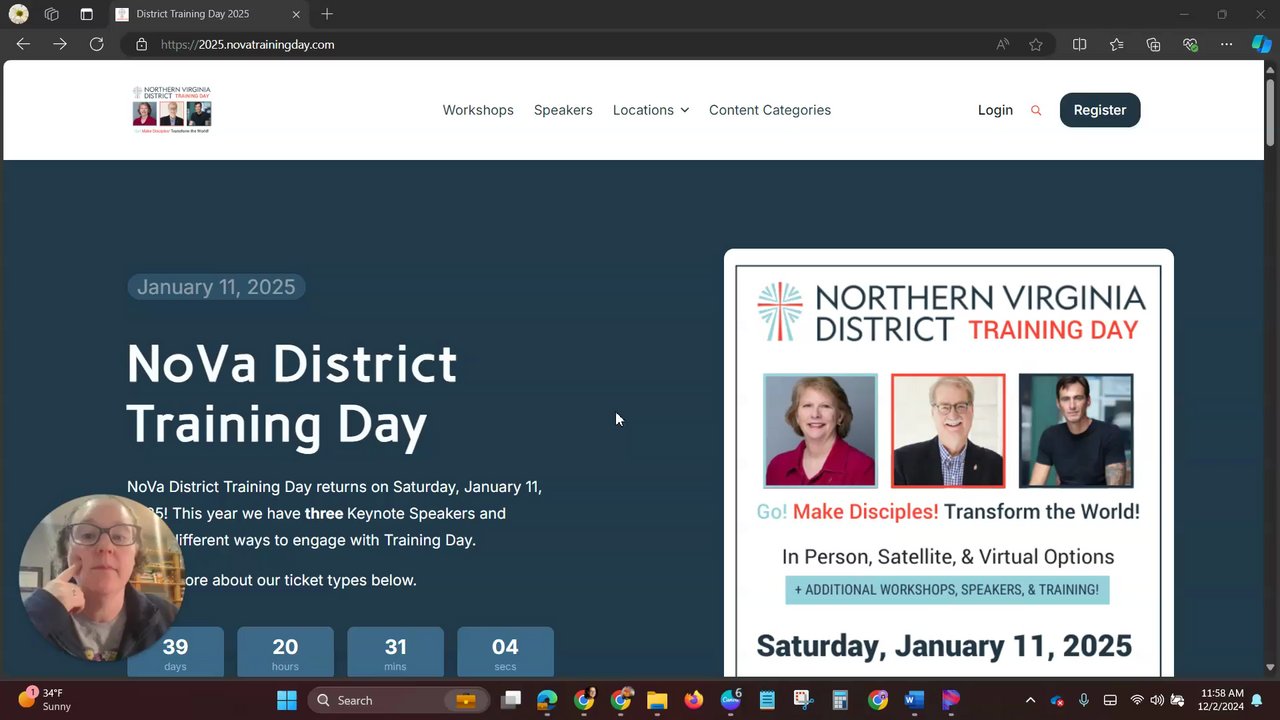Open File Explorer from the taskbar
The width and height of the screenshot is (1280, 720).
pyautogui.click(x=657, y=700)
